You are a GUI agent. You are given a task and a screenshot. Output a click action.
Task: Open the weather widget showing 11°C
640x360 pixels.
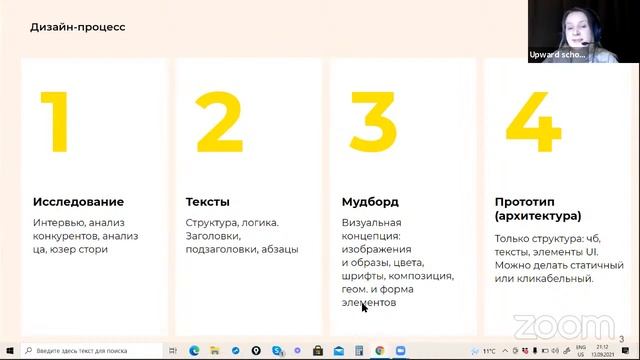click(484, 351)
